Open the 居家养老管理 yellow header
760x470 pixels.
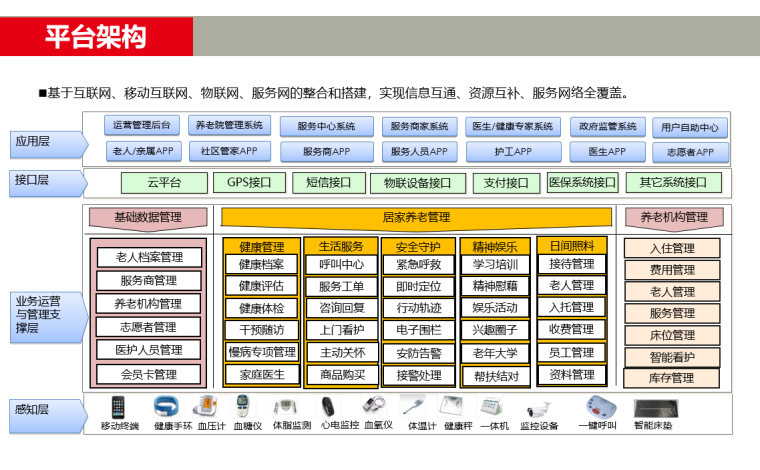[x=416, y=217]
